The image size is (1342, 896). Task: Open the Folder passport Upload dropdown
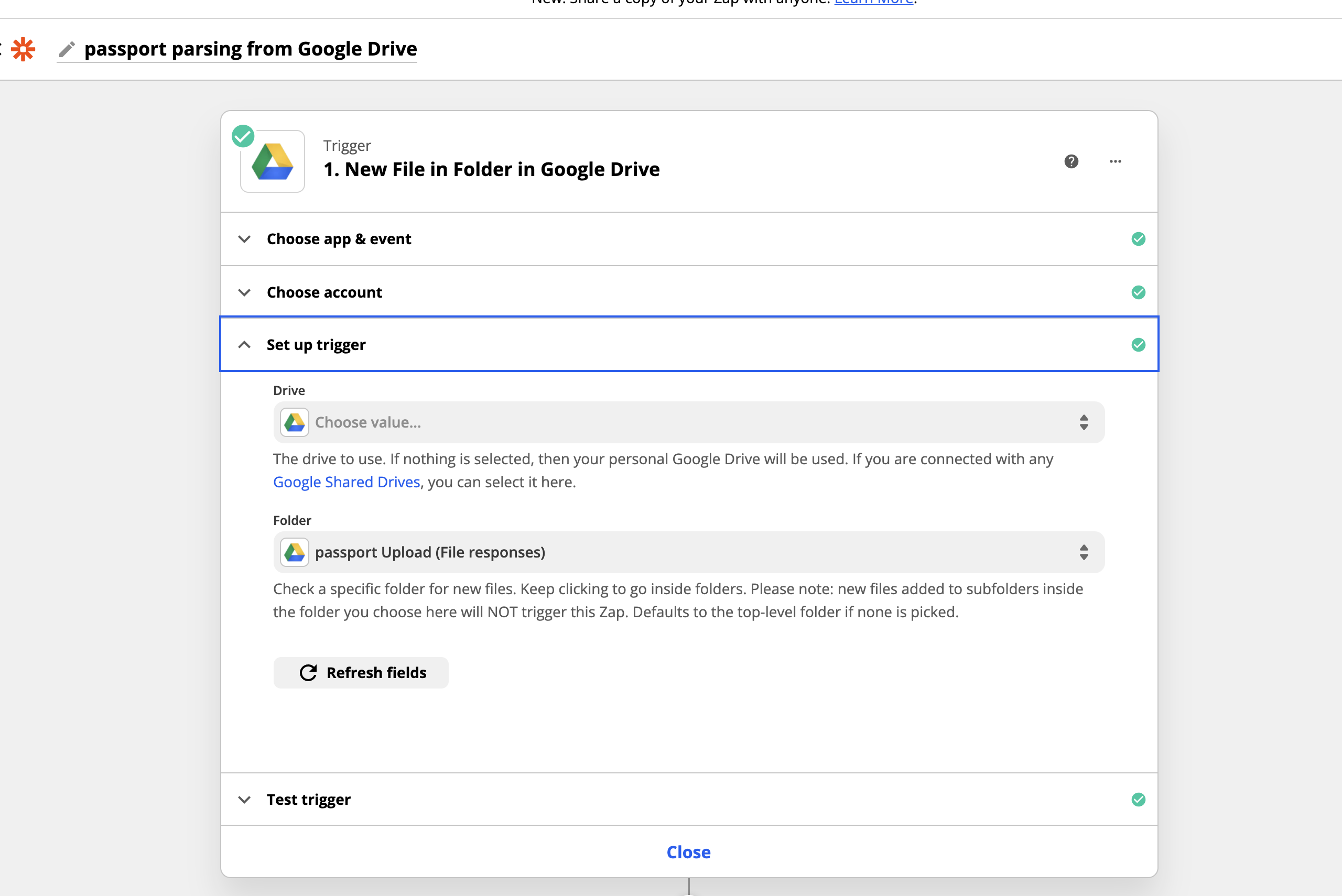(688, 552)
